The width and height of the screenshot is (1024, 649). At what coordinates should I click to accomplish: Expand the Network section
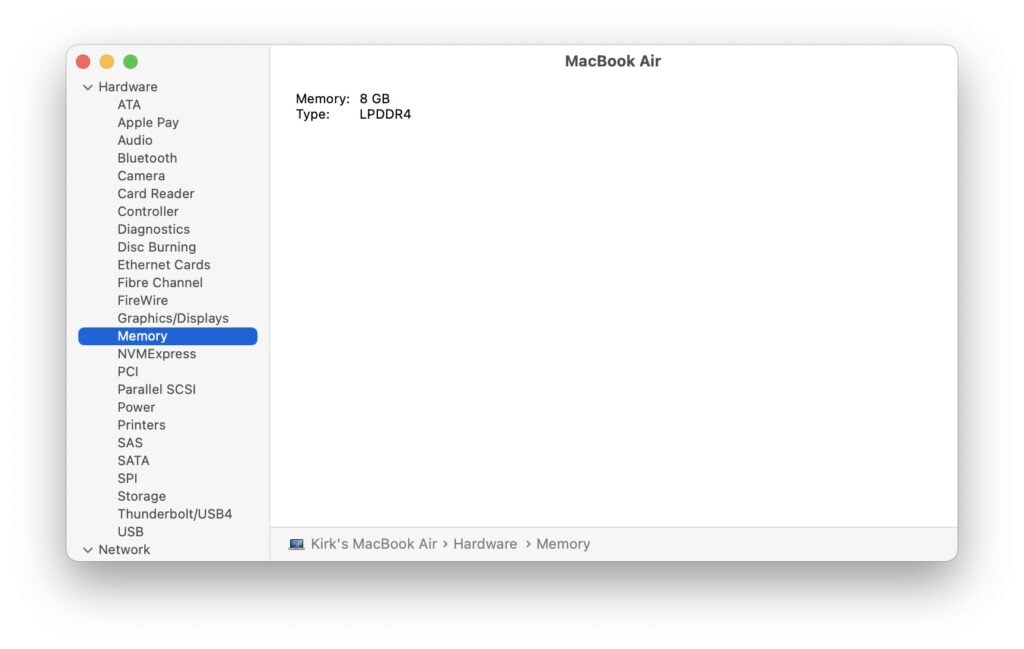tap(88, 549)
